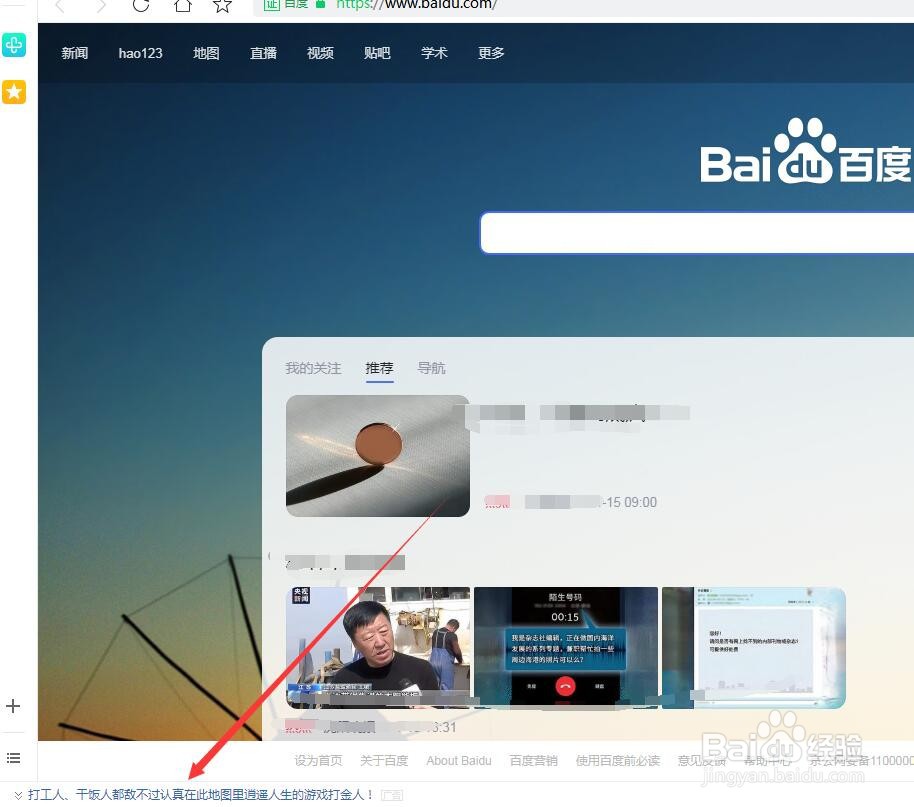Switch to the 我的关注 tab

click(x=313, y=368)
